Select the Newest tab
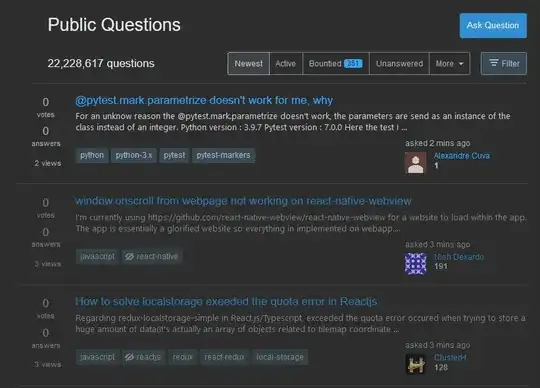The image size is (540, 388). click(x=248, y=64)
